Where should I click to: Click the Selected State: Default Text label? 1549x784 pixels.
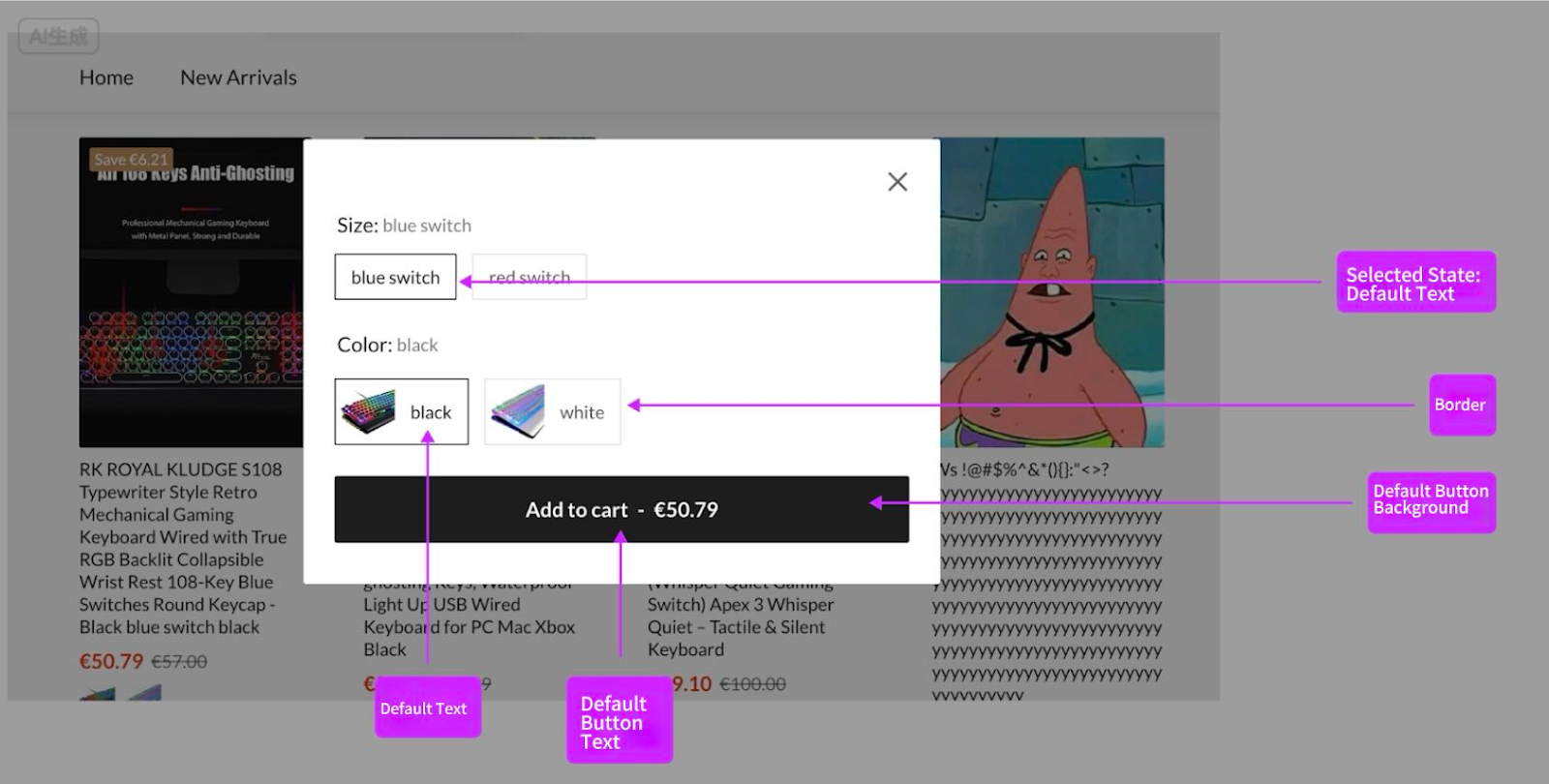point(1414,284)
